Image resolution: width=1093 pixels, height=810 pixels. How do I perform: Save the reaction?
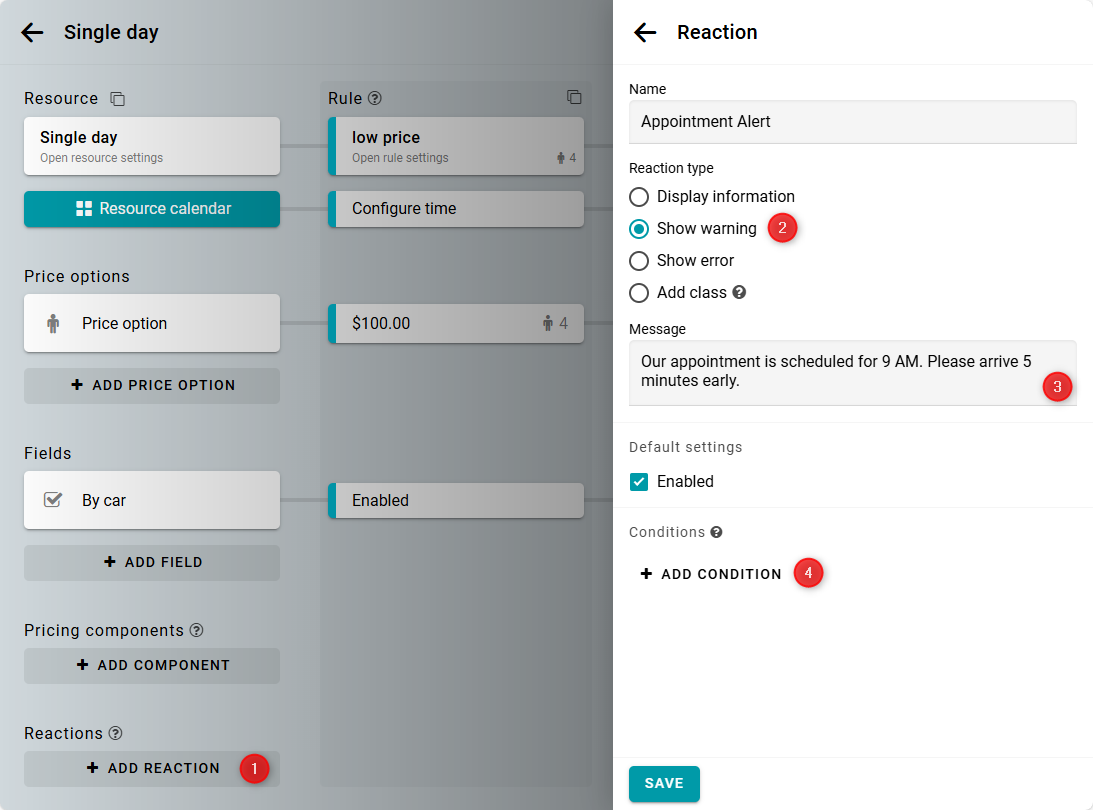[x=664, y=784]
